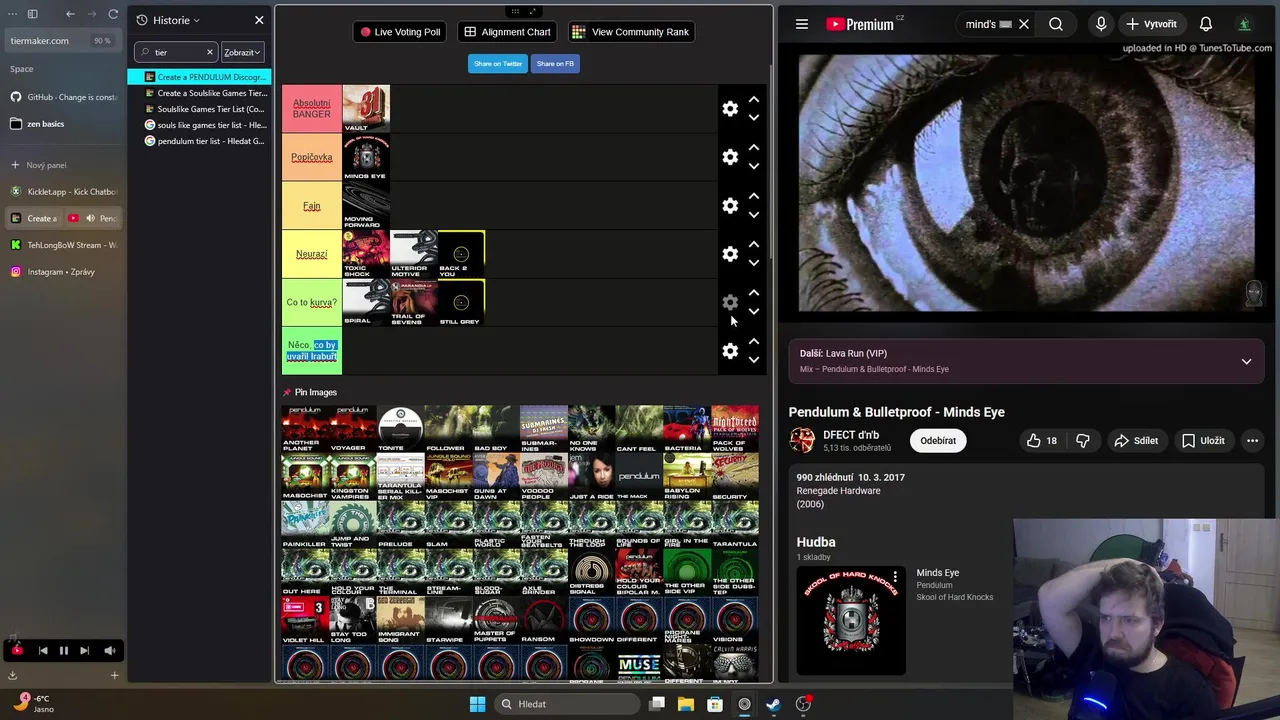Screen dimensions: 1280x720
Task: Click Live Voting Poll button
Action: pos(400,32)
